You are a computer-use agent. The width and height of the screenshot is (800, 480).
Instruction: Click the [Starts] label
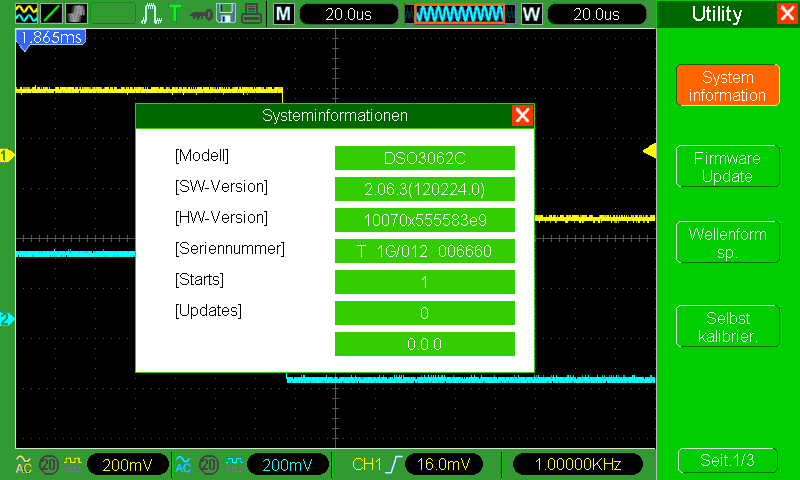199,280
